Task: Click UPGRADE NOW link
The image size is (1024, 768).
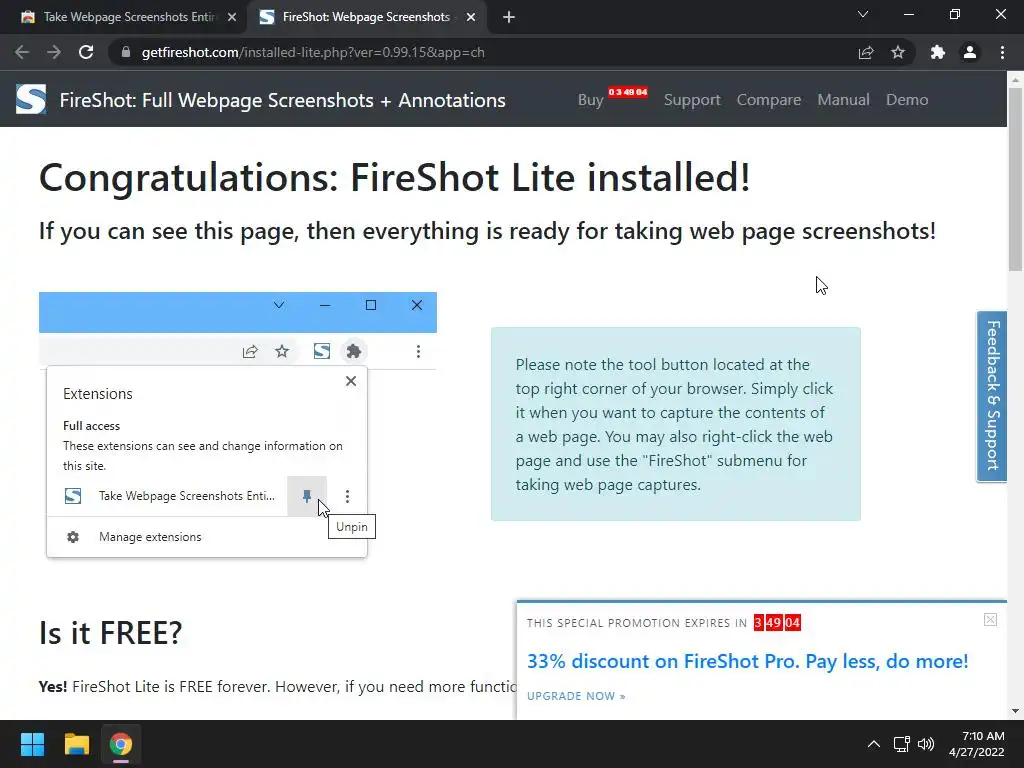Action: pyautogui.click(x=576, y=696)
